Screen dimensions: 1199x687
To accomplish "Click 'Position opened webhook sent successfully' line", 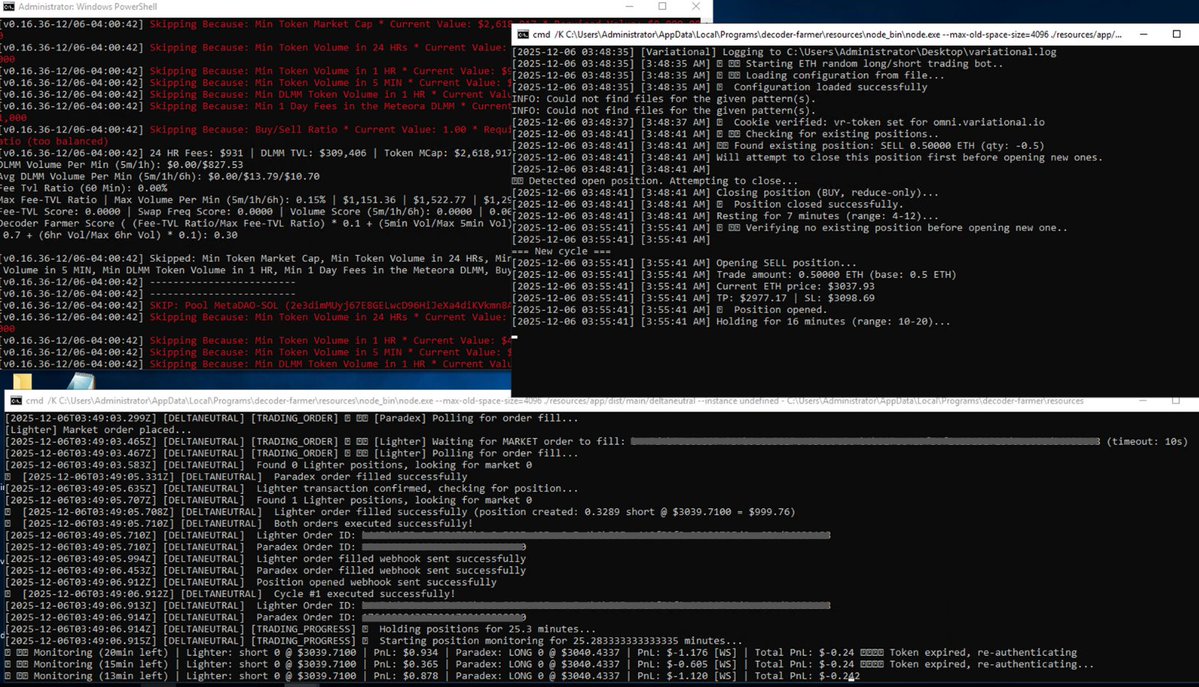I will point(251,582).
